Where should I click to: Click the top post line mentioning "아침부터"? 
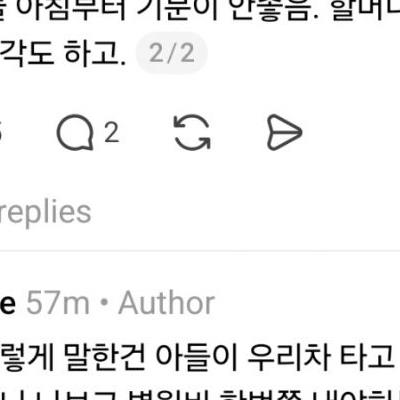tap(200, 10)
